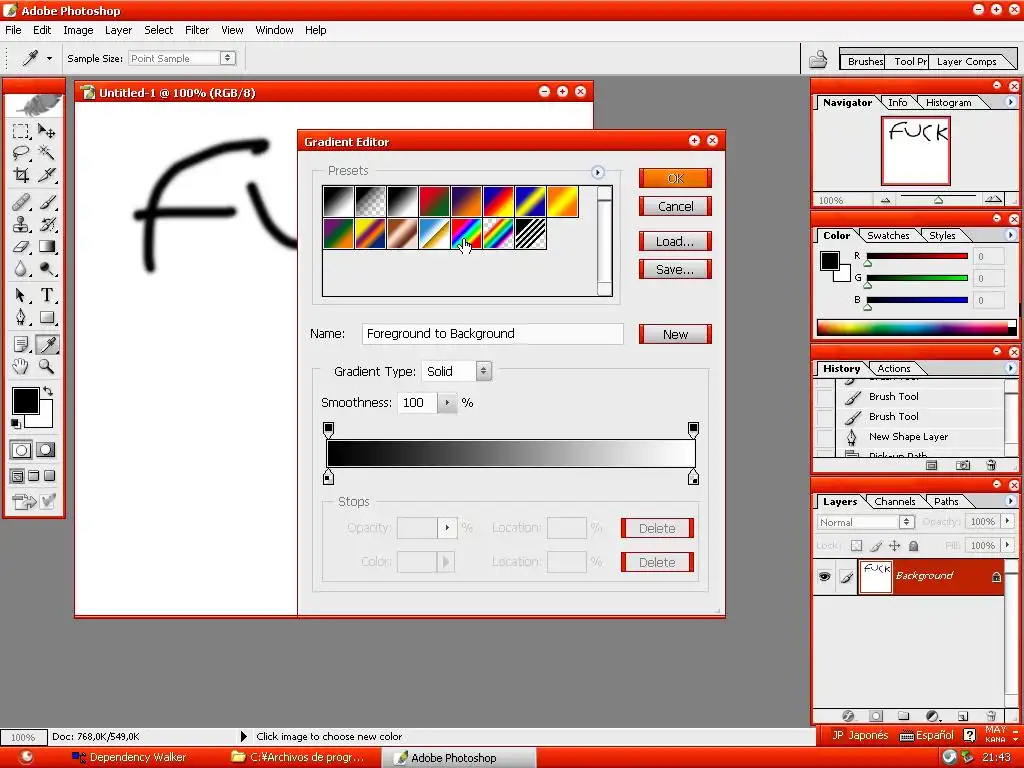Select the Slice tool

(46, 175)
